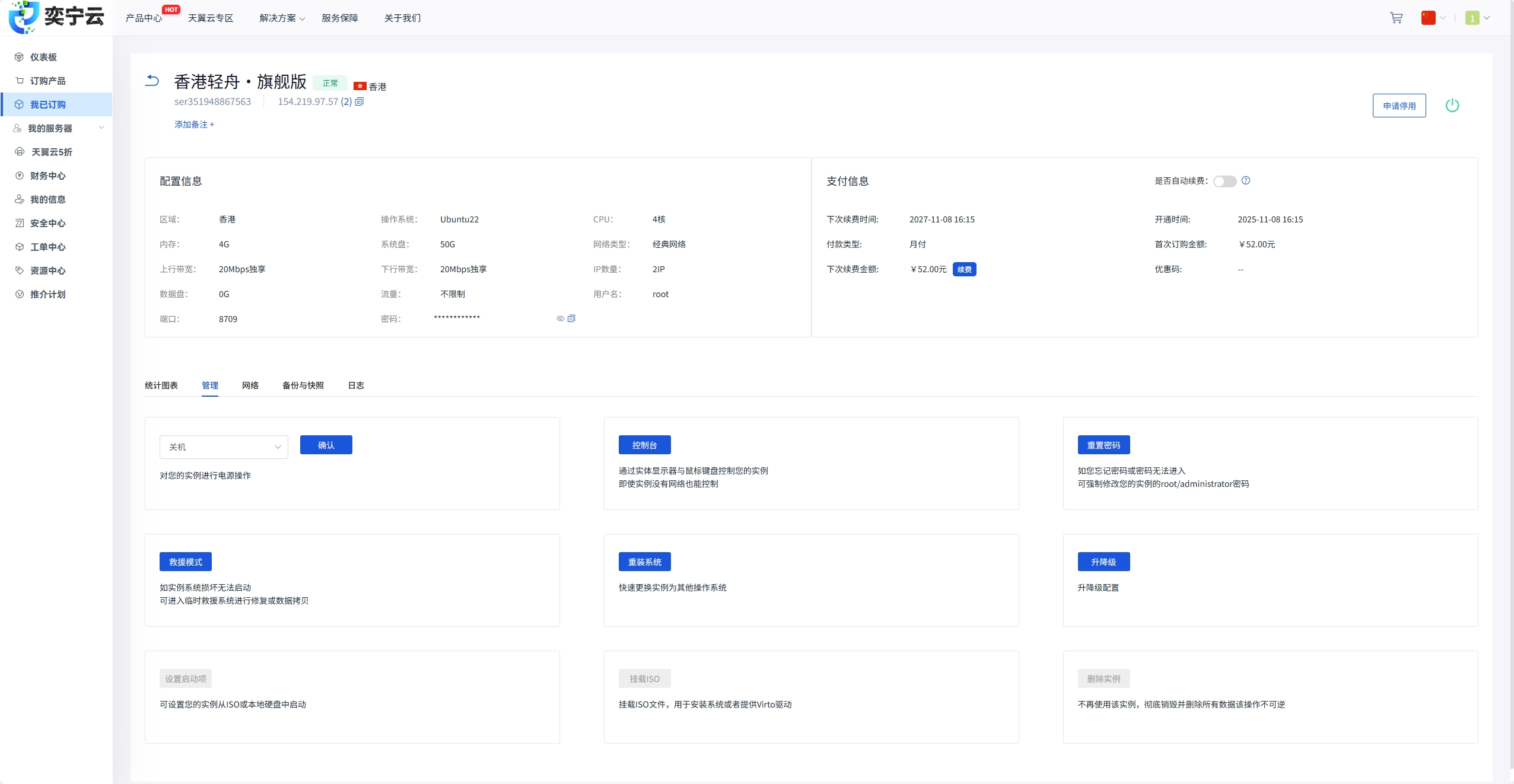Click the back arrow icon beside the instance title
The image size is (1514, 784).
point(152,81)
